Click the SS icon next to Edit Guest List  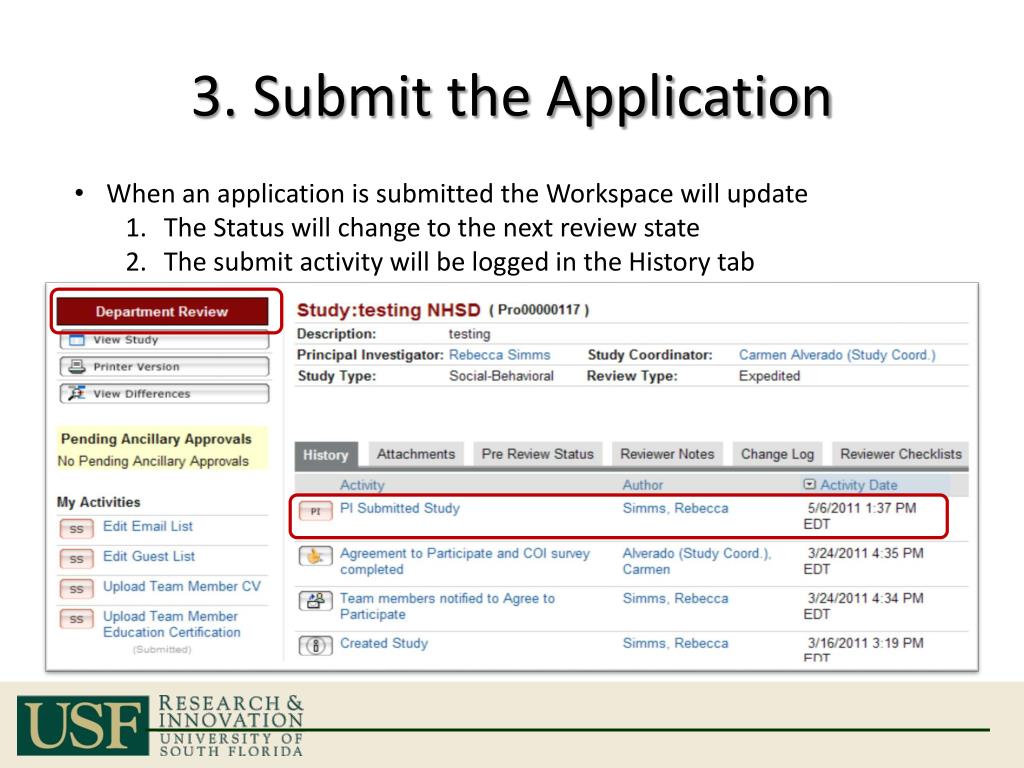tap(76, 558)
